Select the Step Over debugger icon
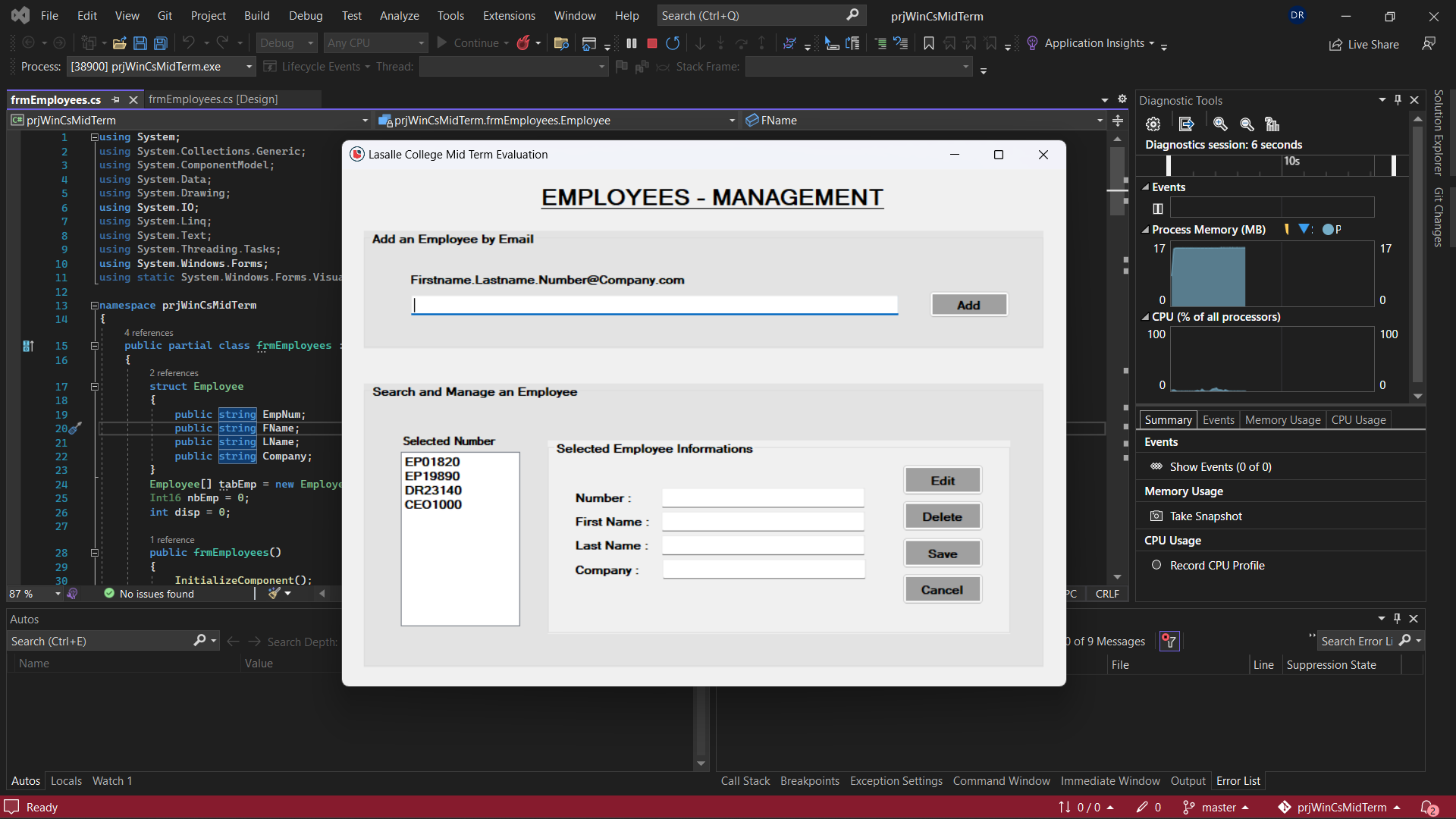Viewport: 1456px width, 819px height. point(742,43)
